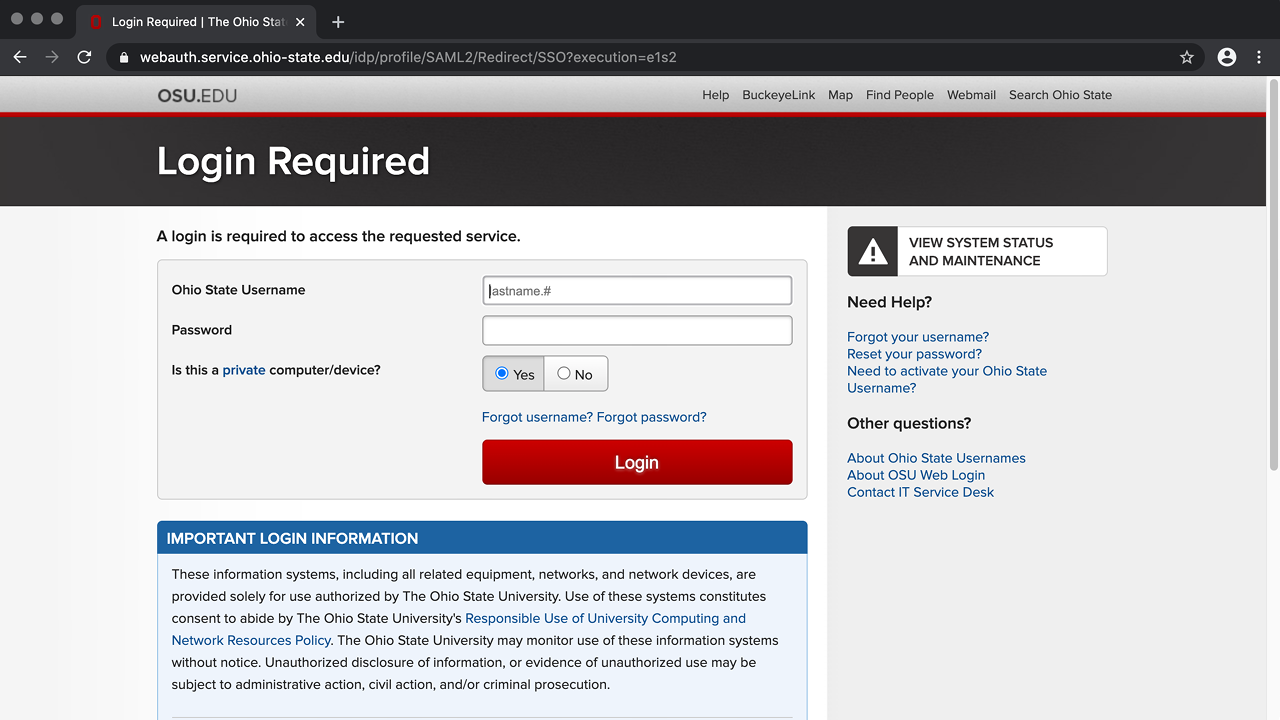
Task: Click the red Login button
Action: (637, 462)
